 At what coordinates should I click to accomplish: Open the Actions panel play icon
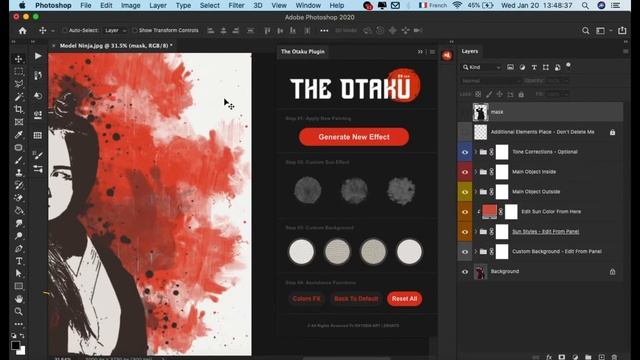click(x=38, y=56)
